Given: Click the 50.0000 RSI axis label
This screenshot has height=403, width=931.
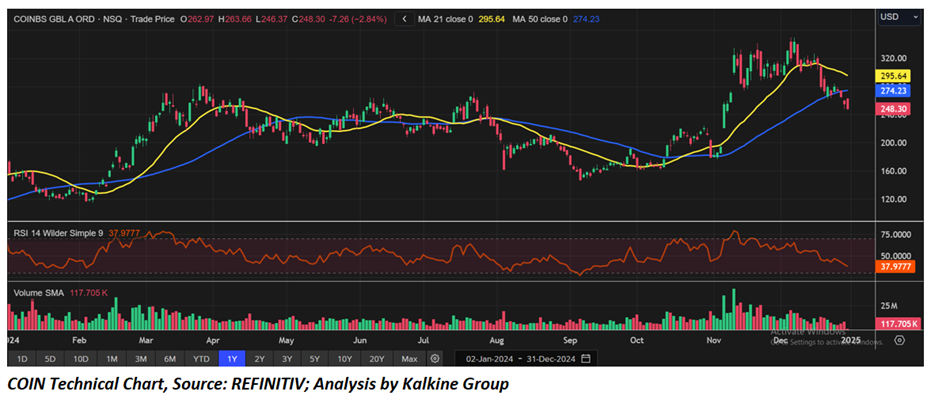Looking at the screenshot, I should [897, 255].
